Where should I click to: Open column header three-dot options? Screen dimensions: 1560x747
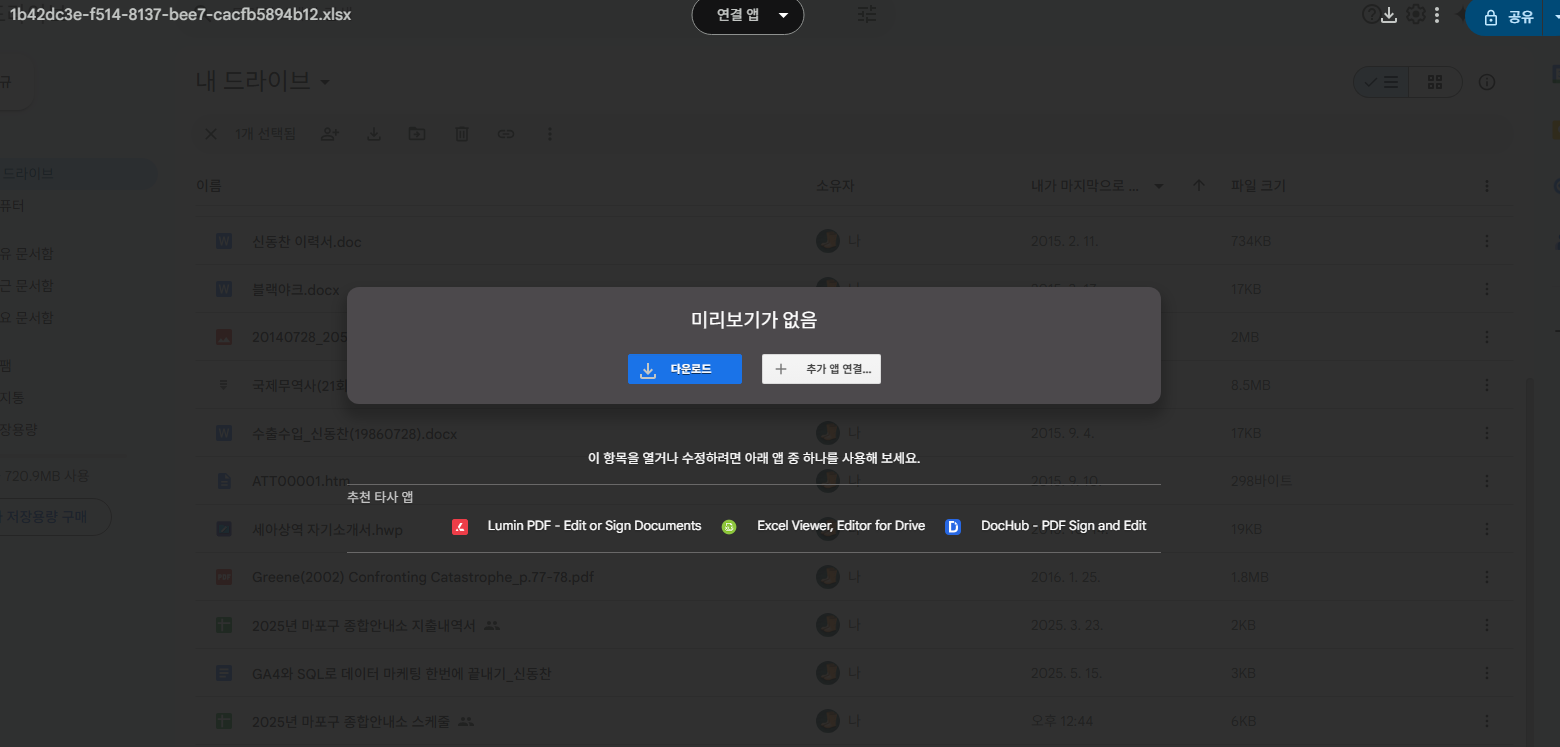(1487, 186)
